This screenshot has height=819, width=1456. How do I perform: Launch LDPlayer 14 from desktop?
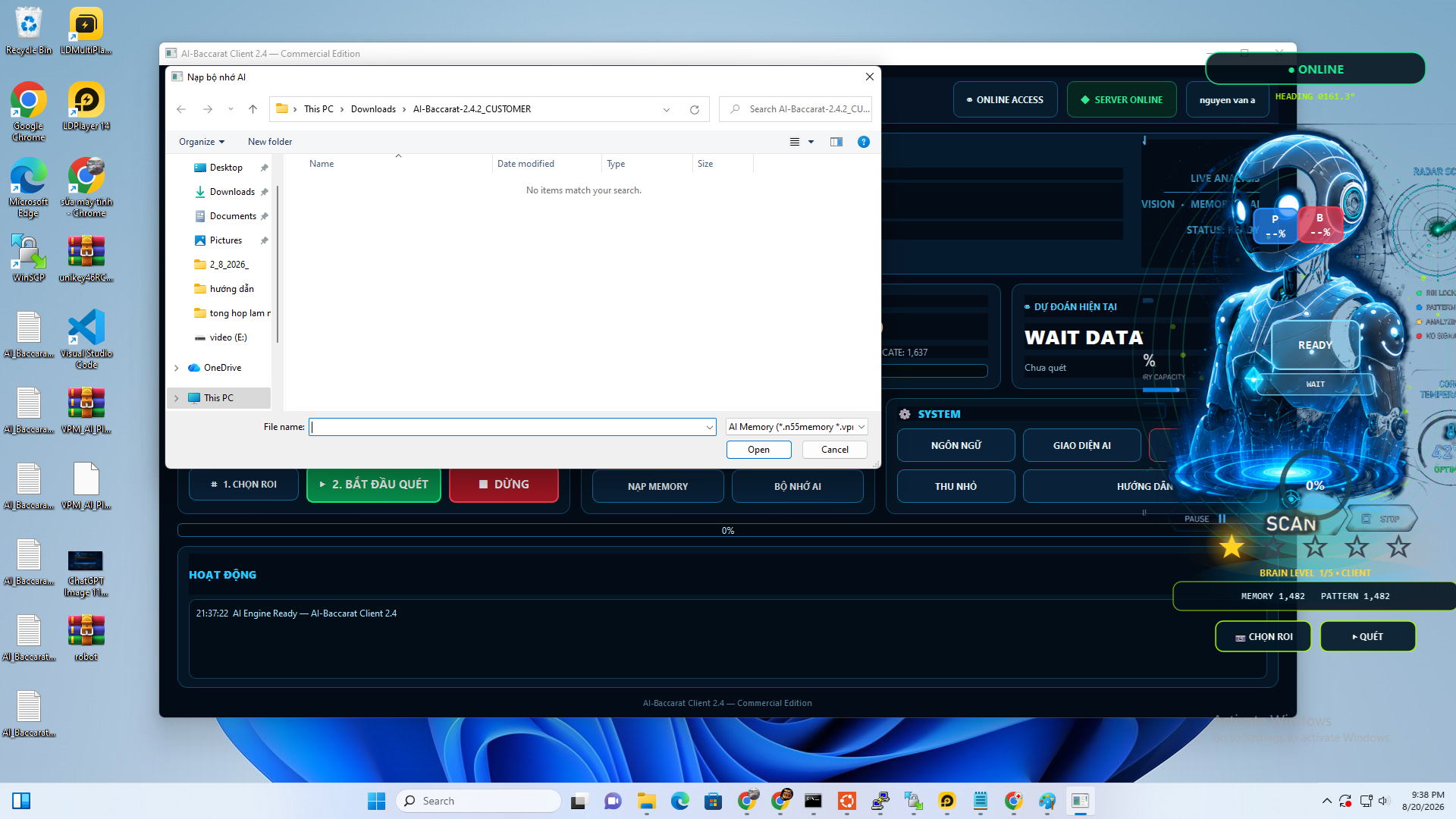coord(86,106)
